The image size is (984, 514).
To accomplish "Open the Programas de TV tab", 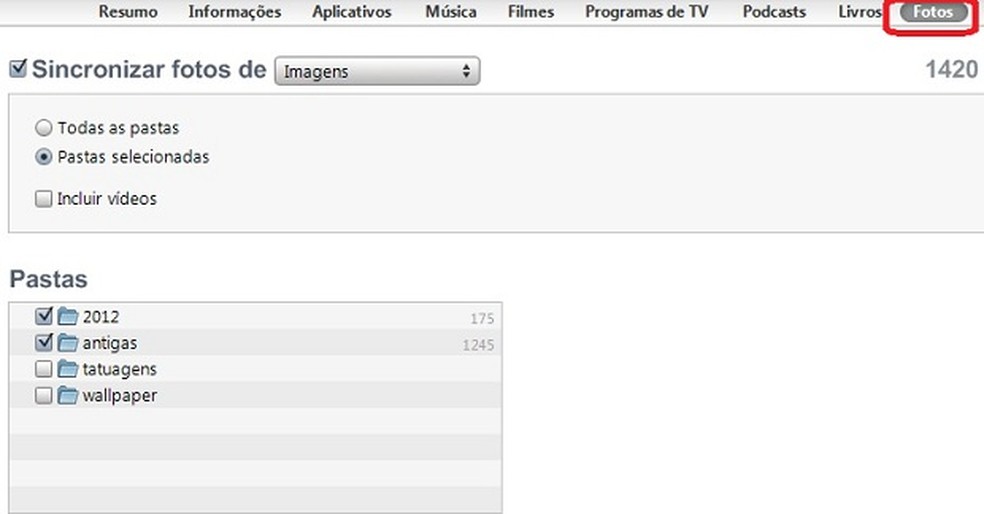I will tap(646, 11).
